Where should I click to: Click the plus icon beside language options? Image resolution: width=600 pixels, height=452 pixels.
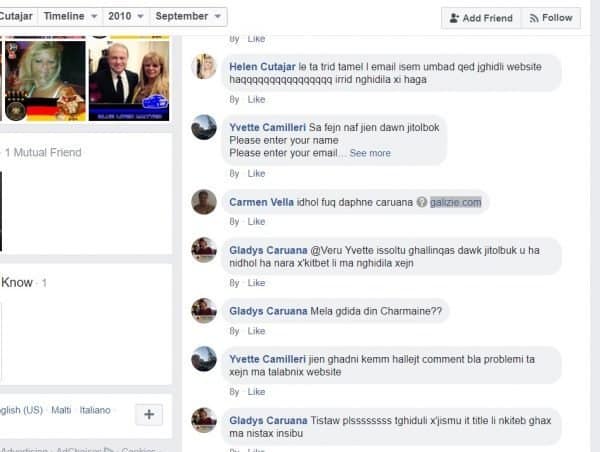tap(147, 414)
